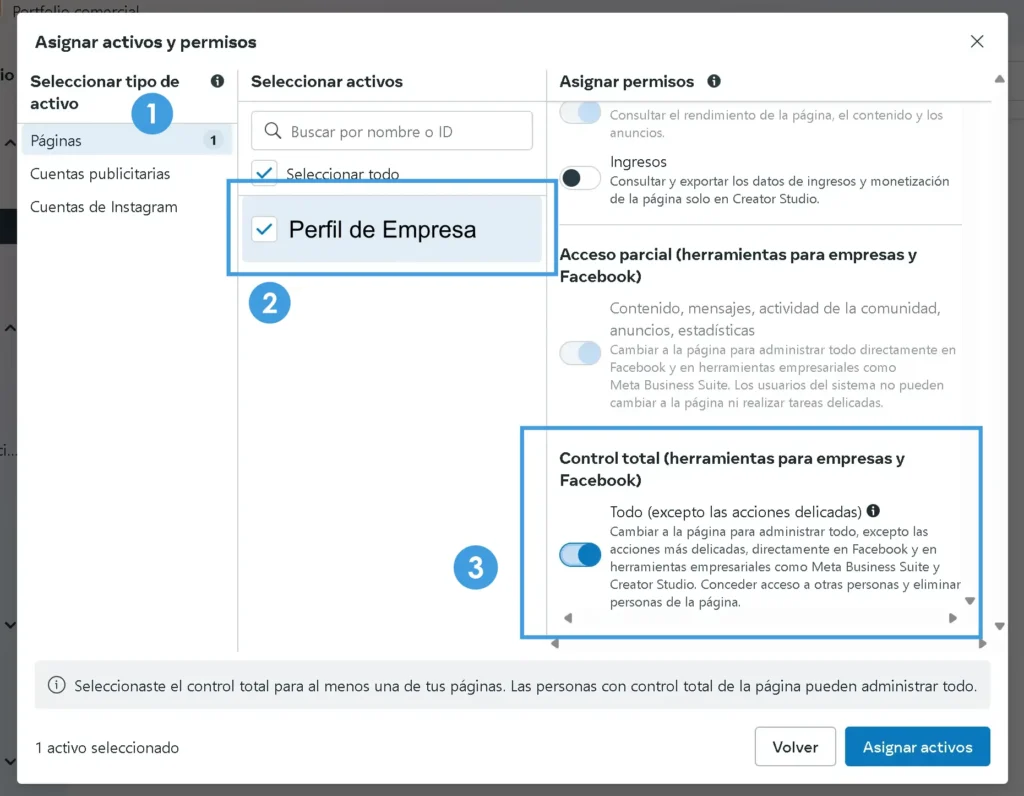Viewport: 1024px width, 796px height.
Task: Click info icon beside Seleccionar tipo de activo
Action: (217, 81)
